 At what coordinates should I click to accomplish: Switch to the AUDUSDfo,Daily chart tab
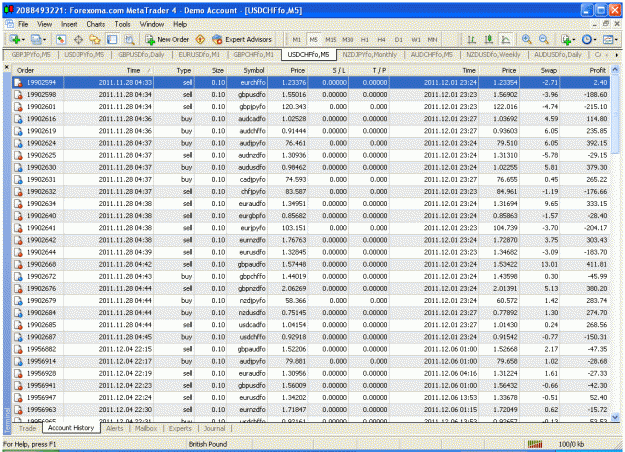(x=558, y=55)
